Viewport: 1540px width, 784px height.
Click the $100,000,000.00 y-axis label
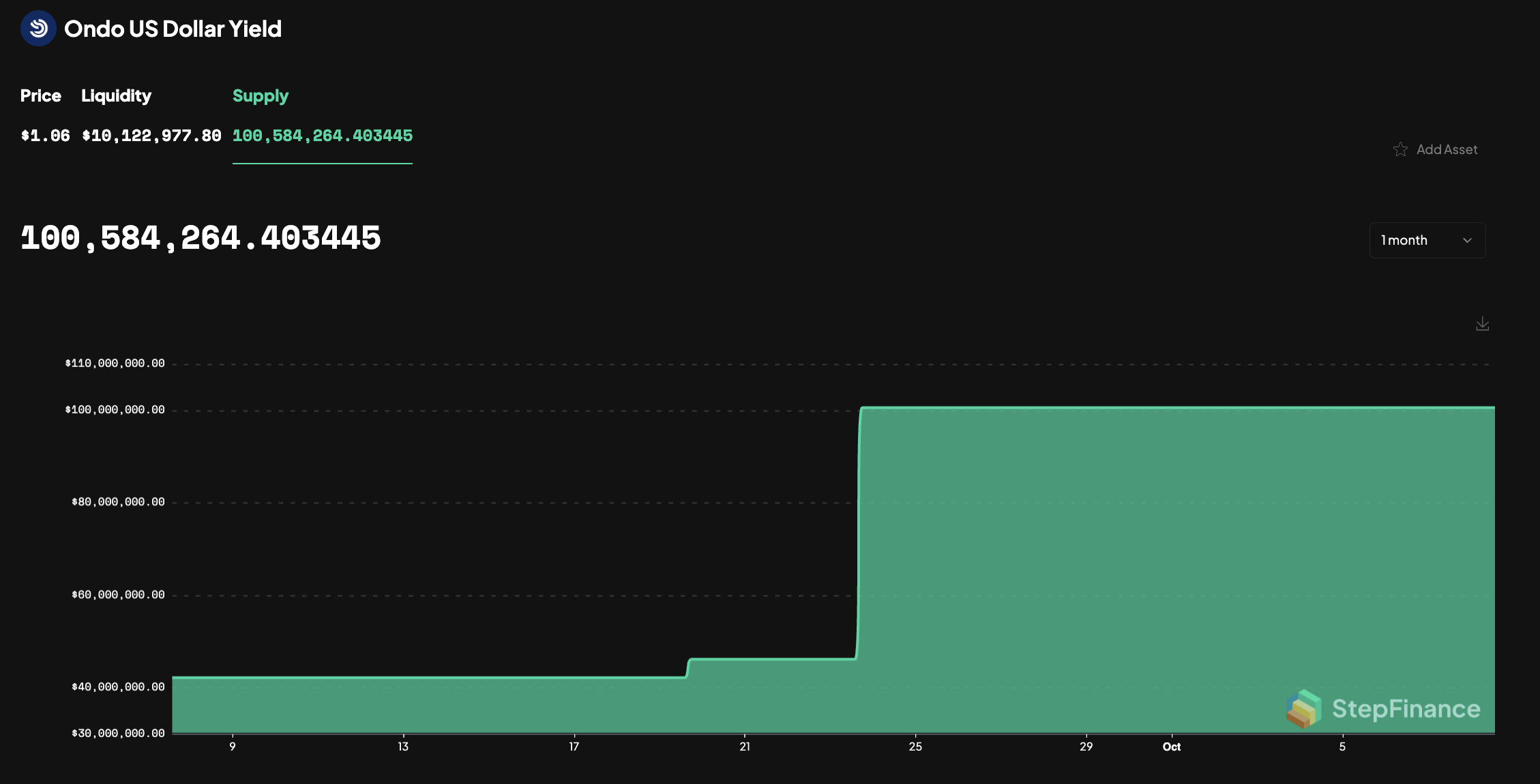click(115, 410)
